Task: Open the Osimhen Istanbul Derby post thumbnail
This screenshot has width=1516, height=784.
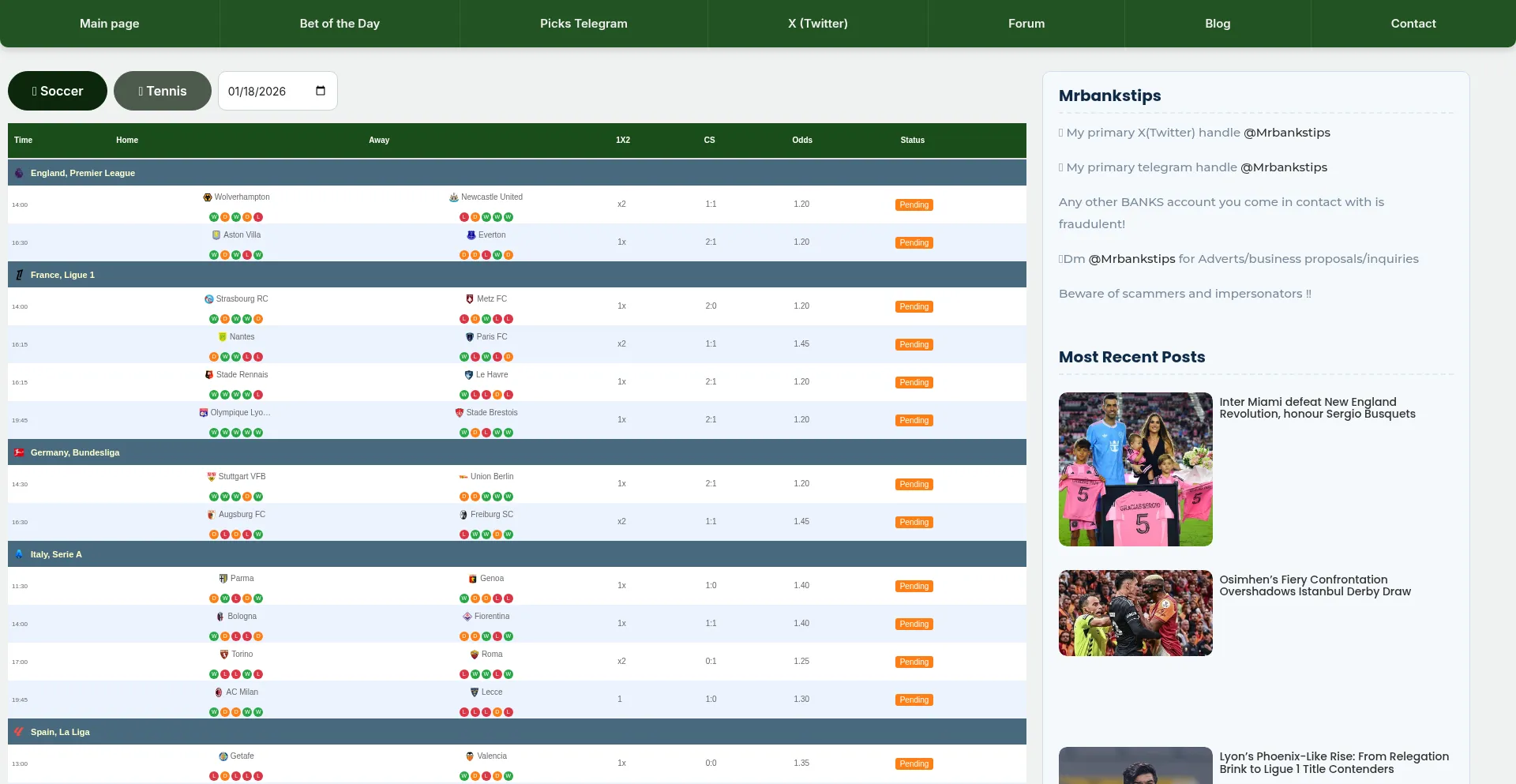Action: [x=1135, y=613]
